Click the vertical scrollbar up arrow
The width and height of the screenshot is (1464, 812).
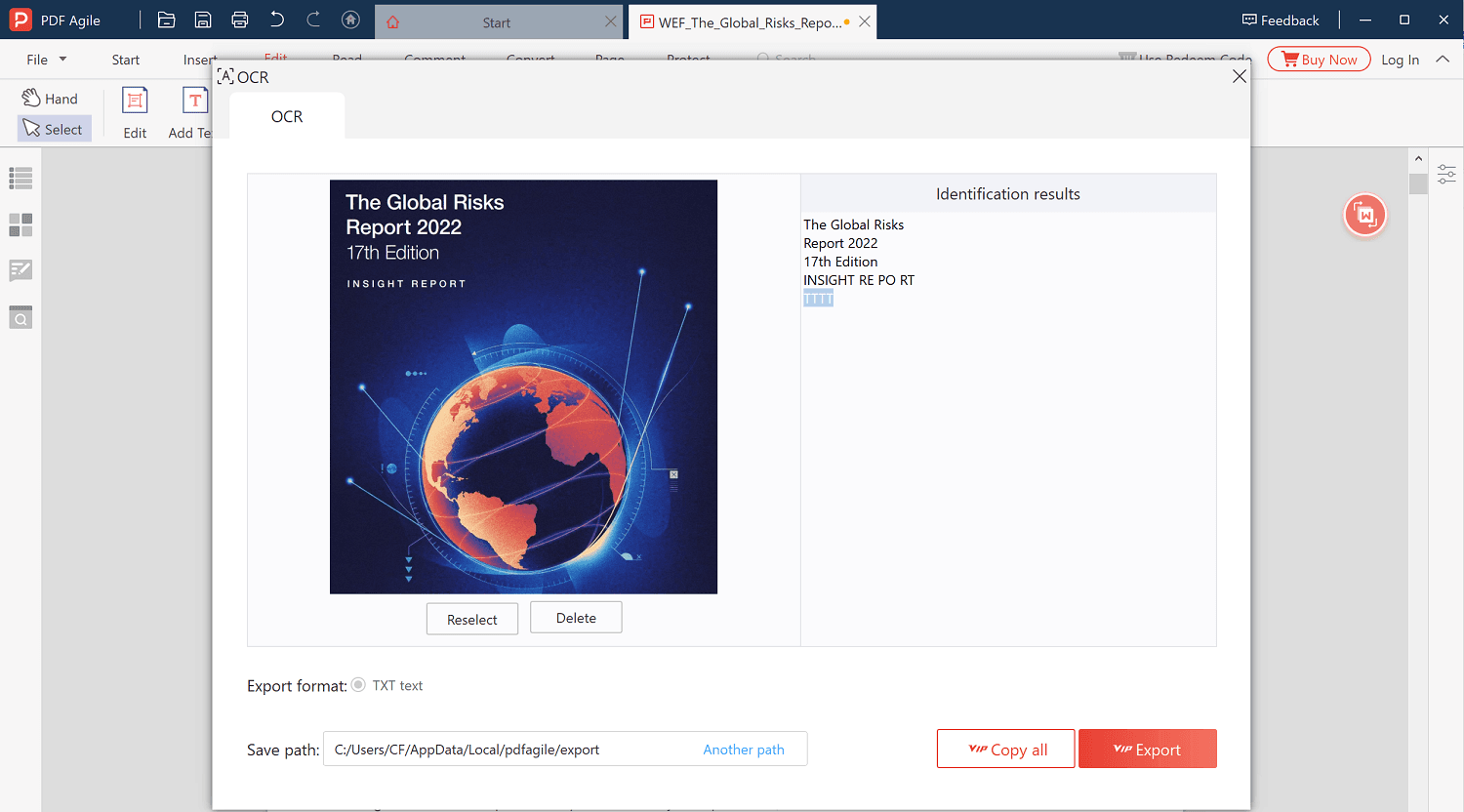[1418, 158]
